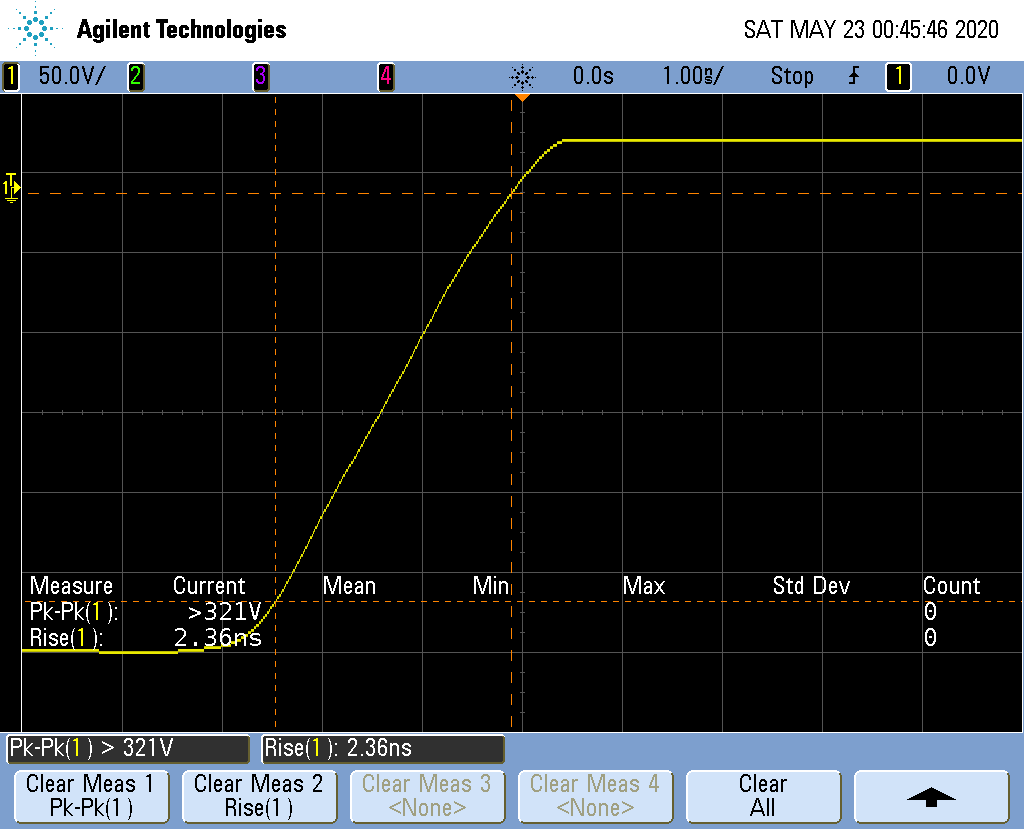The image size is (1024, 829).
Task: Toggle channel 3 purple indicator
Action: (x=260, y=76)
